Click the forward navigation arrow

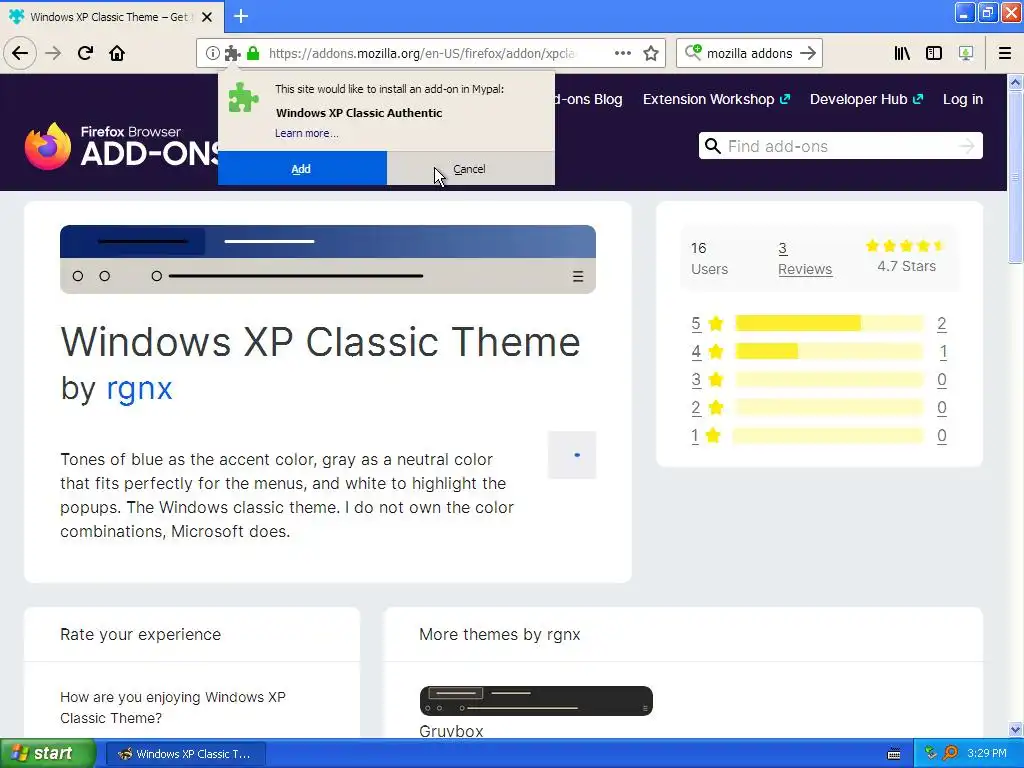pos(53,54)
